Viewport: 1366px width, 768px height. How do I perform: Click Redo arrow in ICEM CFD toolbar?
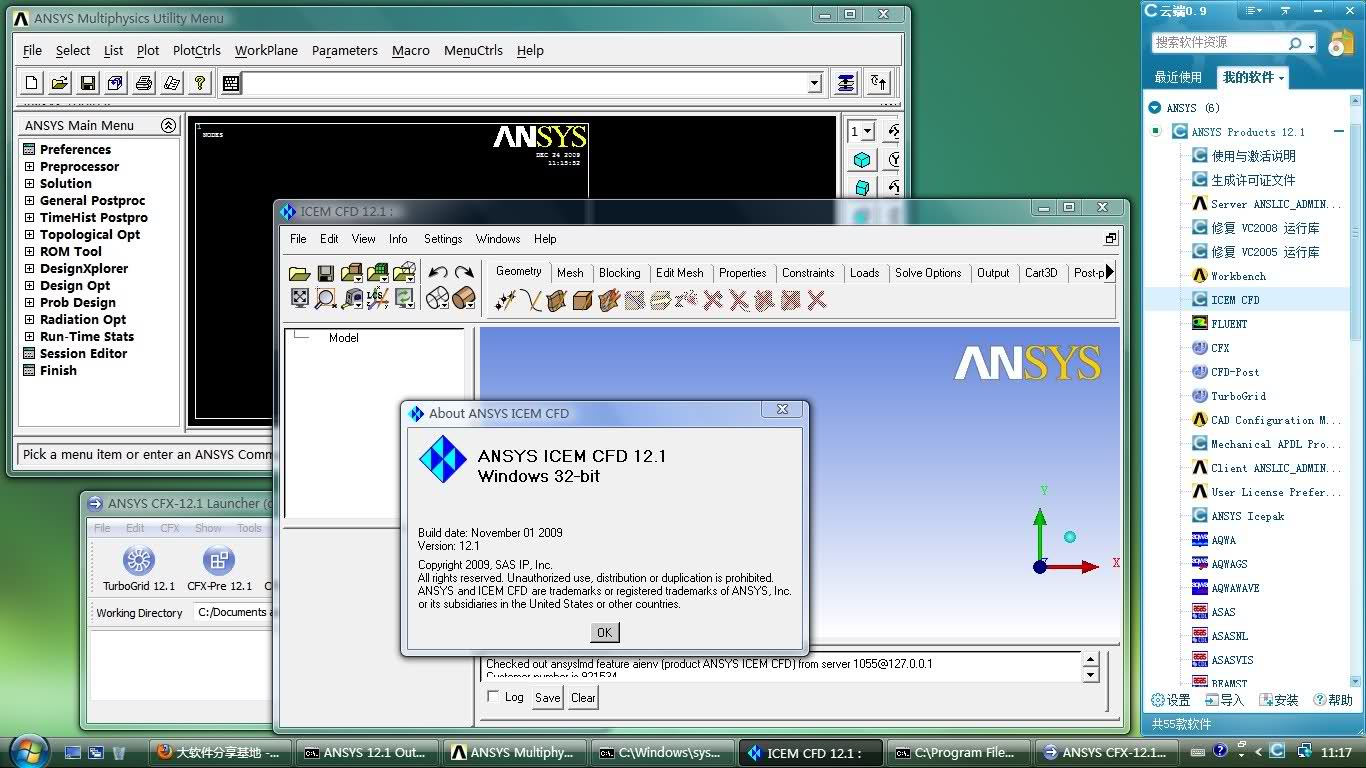coord(463,272)
